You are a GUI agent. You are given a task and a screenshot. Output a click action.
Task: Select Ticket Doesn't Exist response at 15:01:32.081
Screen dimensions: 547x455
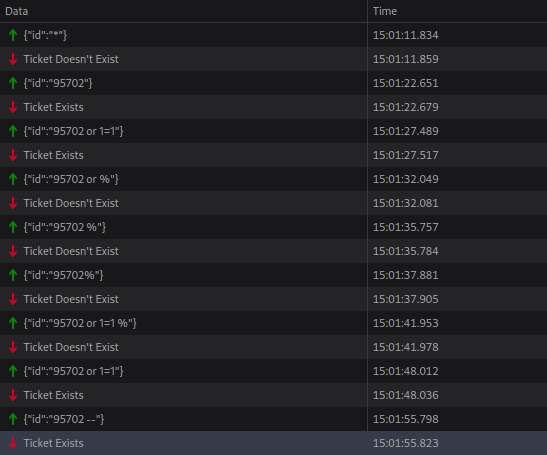(274, 203)
